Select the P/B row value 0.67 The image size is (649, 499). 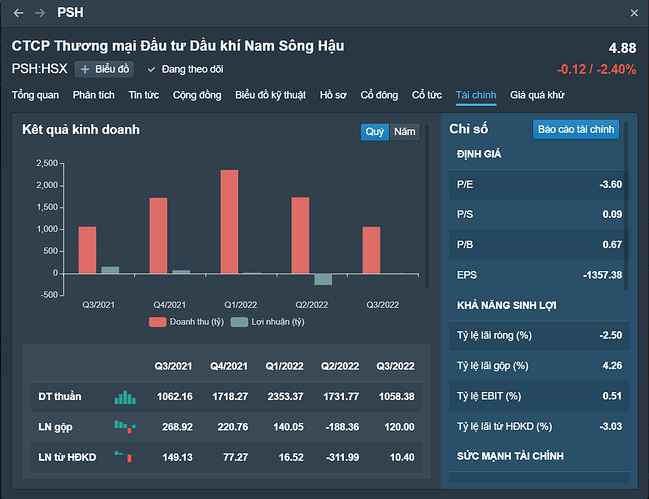point(612,245)
